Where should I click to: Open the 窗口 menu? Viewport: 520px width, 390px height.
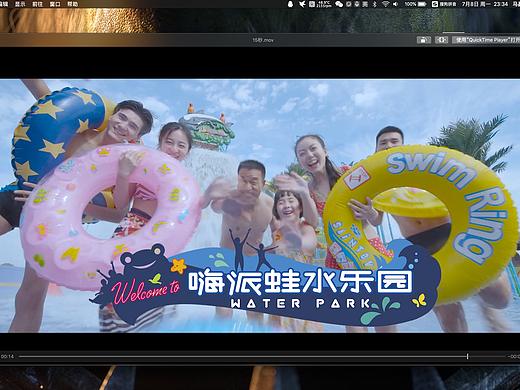(55, 4)
